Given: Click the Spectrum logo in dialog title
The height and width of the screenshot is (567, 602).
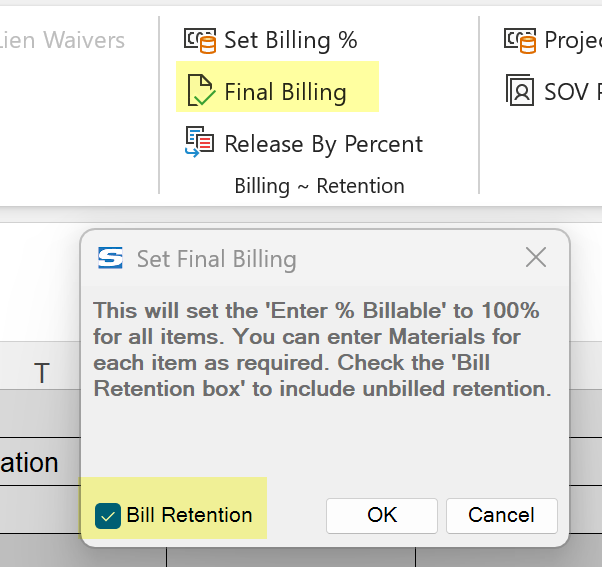Looking at the screenshot, I should pyautogui.click(x=110, y=258).
